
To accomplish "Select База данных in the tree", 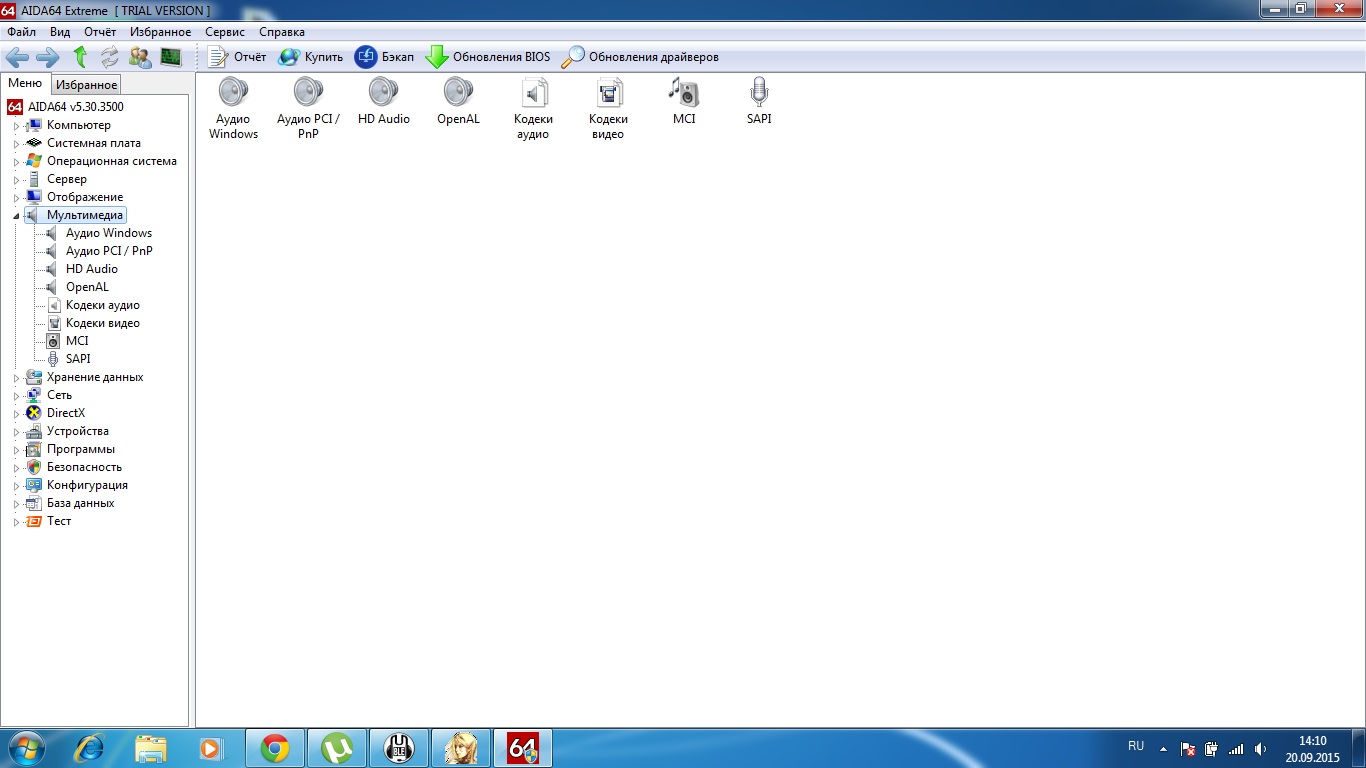I will pos(80,503).
